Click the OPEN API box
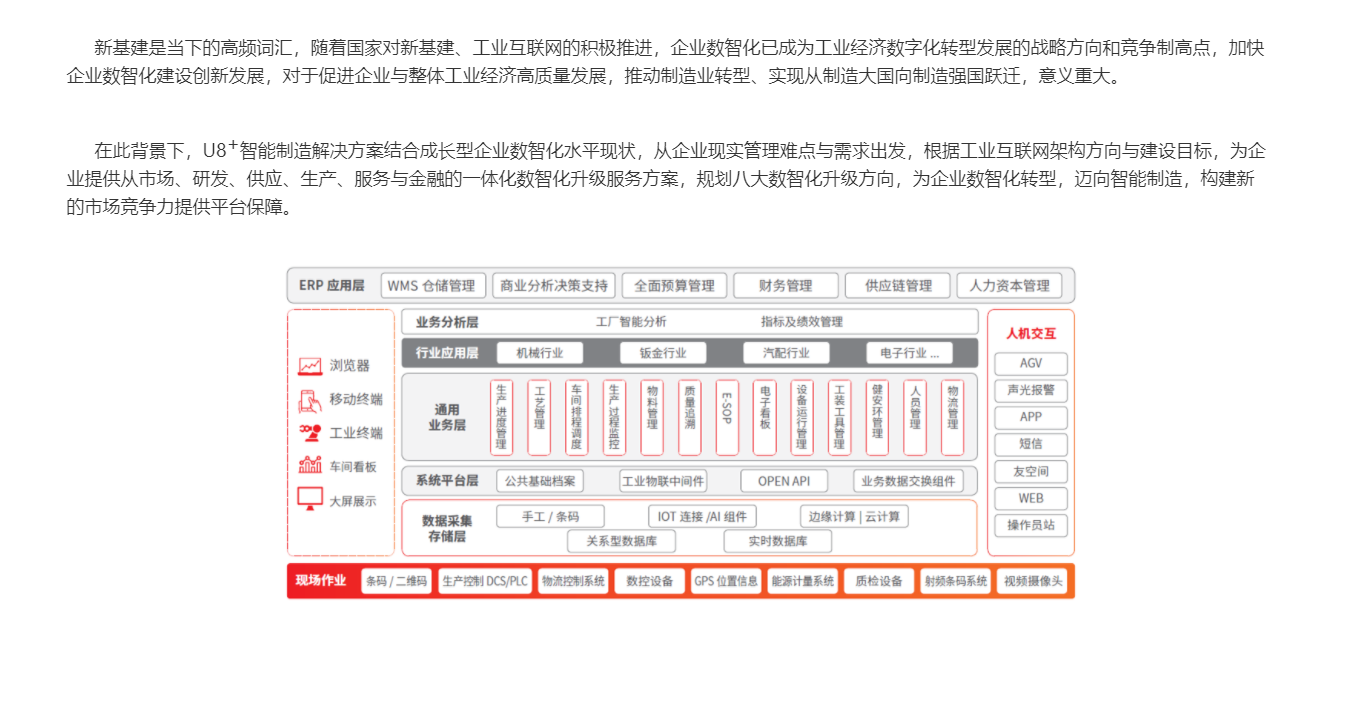Image resolution: width=1348 pixels, height=721 pixels. click(x=784, y=481)
